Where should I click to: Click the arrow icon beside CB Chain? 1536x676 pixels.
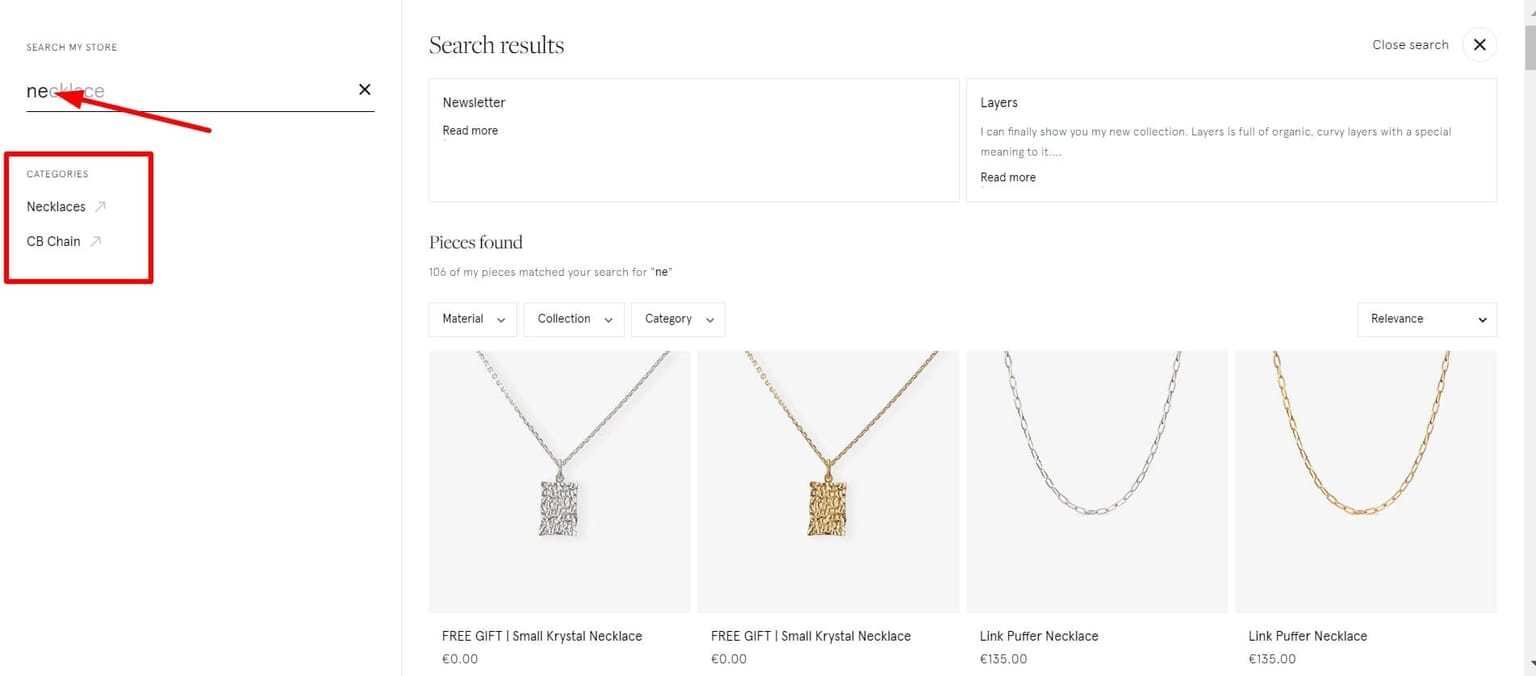click(95, 241)
